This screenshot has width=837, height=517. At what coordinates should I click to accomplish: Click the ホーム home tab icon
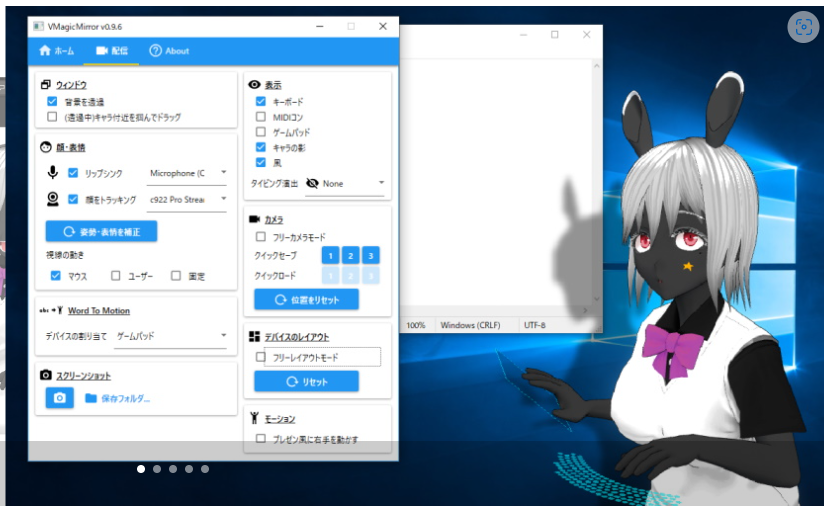coord(44,50)
